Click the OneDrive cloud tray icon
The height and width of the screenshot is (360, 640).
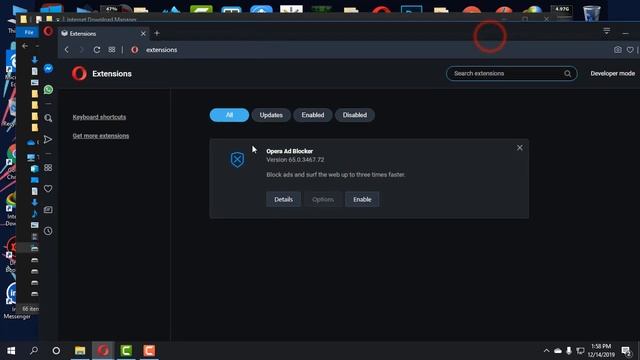pos(558,351)
